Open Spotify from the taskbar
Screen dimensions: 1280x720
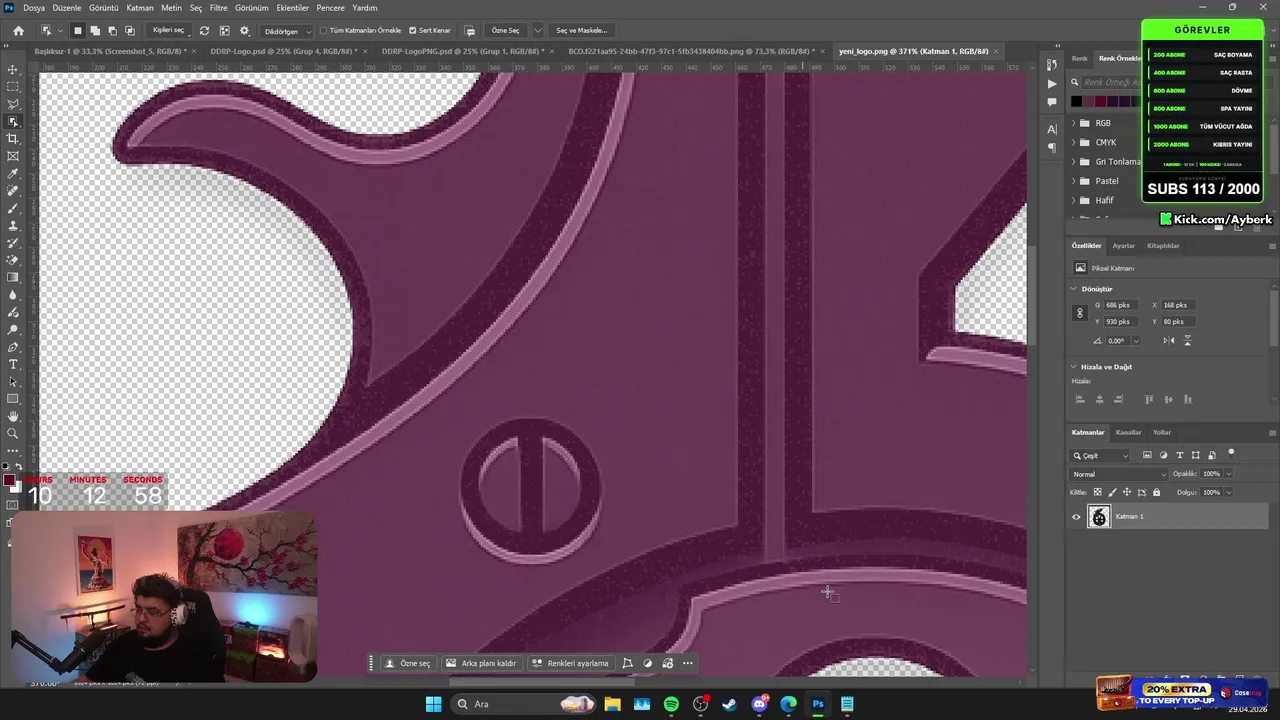(x=671, y=704)
